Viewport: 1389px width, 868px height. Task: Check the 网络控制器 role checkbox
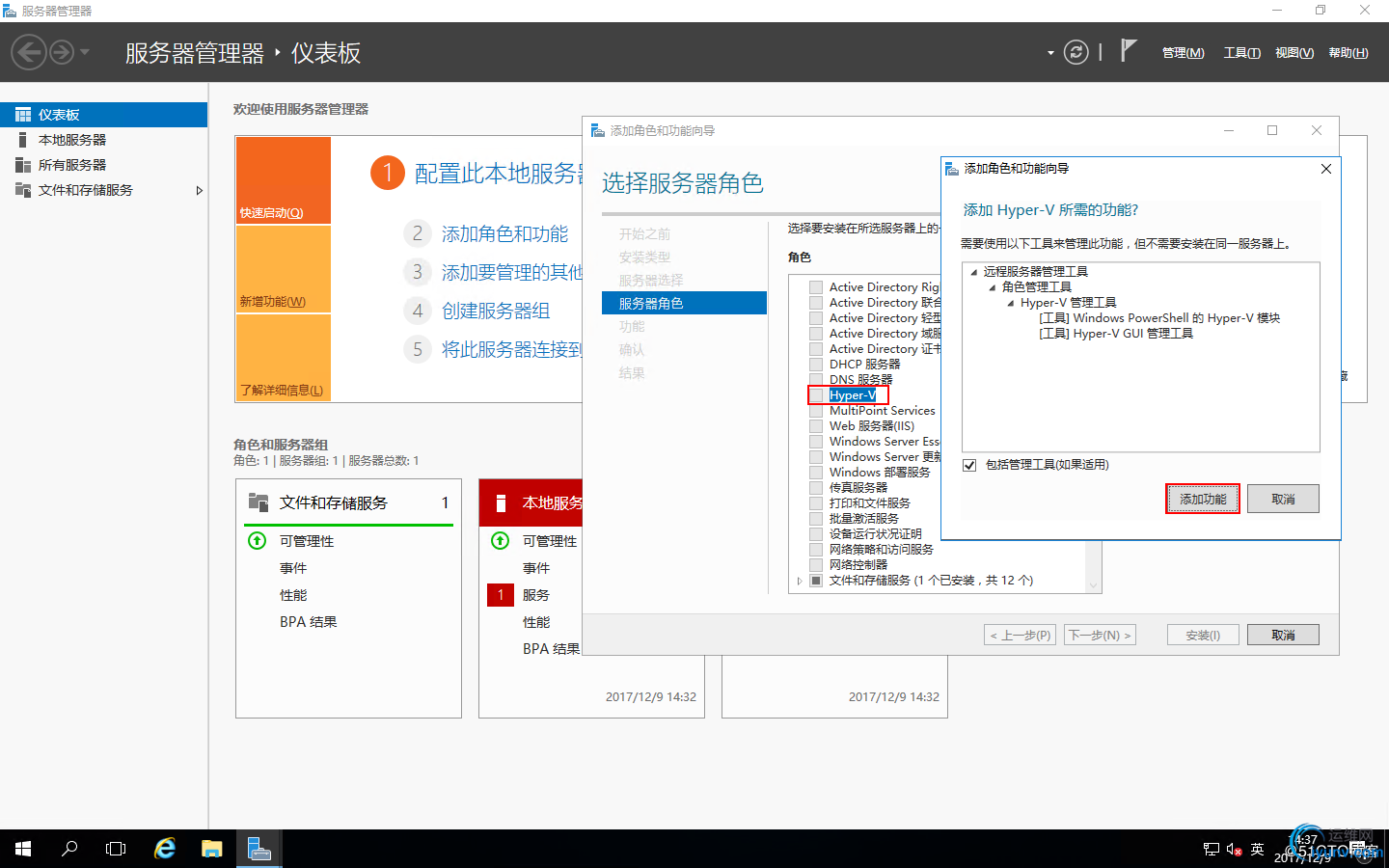pyautogui.click(x=816, y=565)
